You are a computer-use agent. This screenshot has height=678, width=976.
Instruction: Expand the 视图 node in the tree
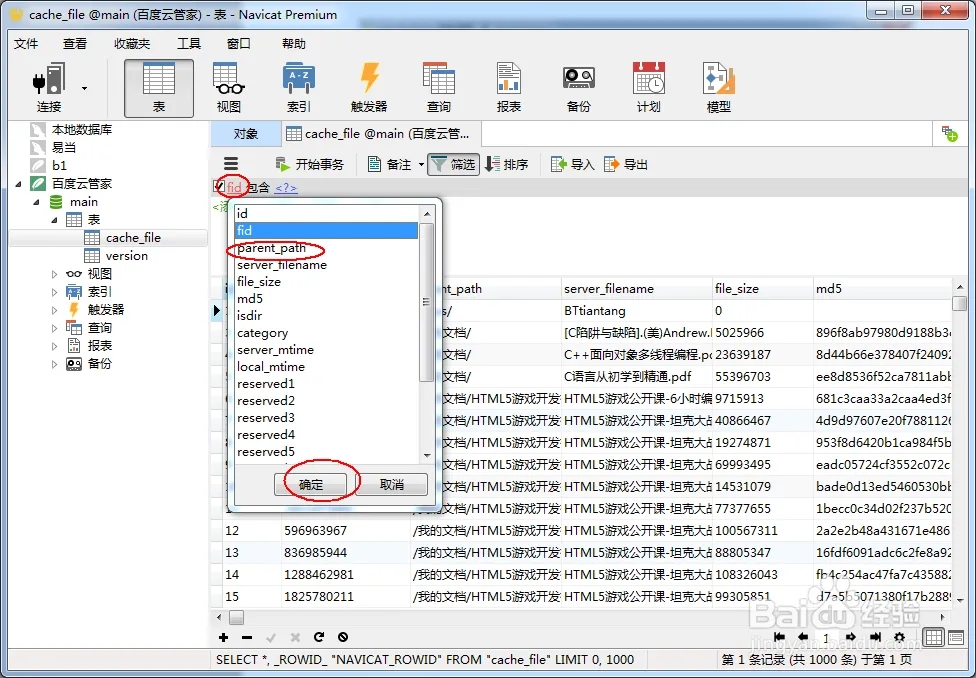[55, 274]
